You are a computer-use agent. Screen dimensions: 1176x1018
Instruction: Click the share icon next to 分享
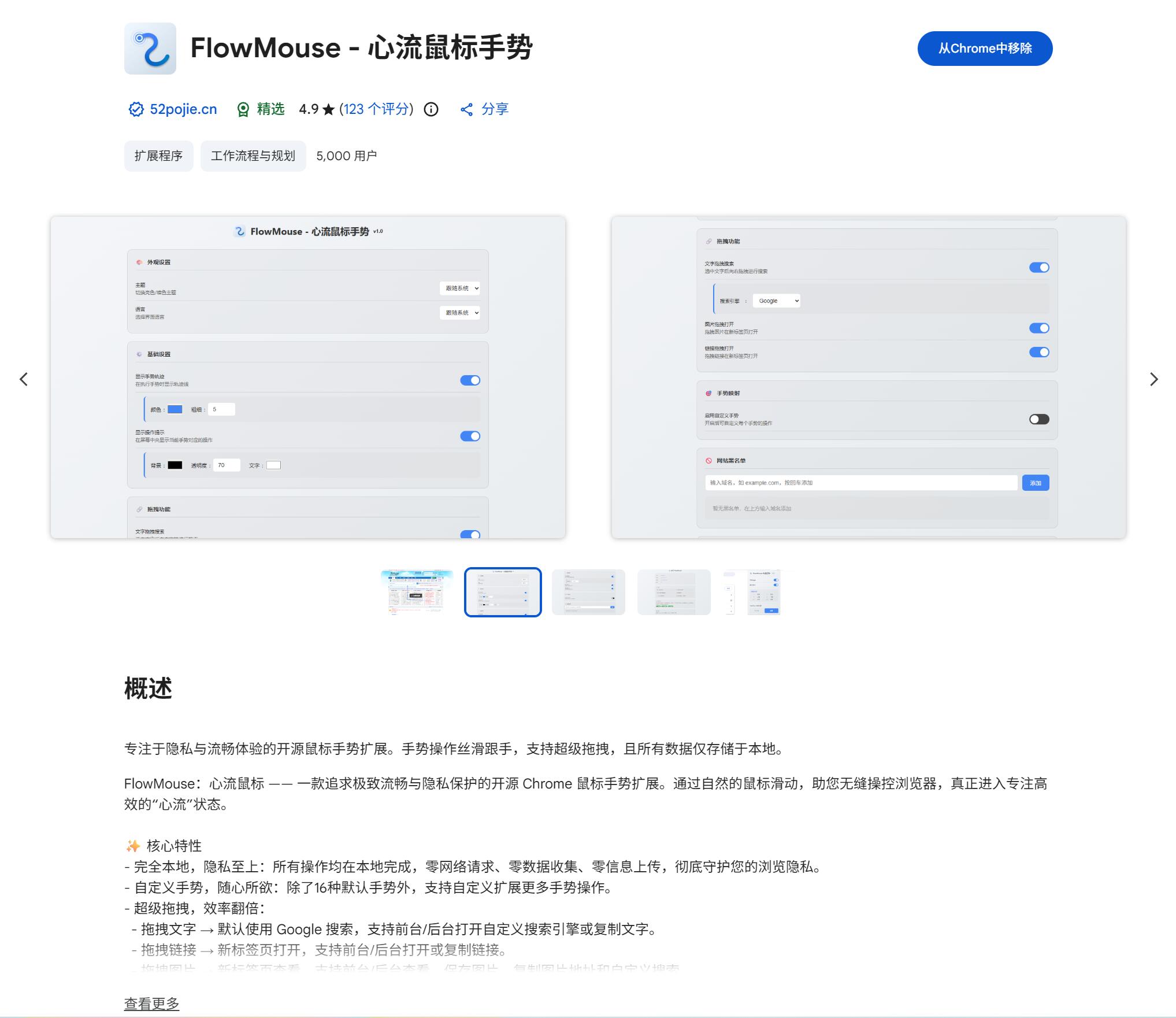click(x=466, y=109)
